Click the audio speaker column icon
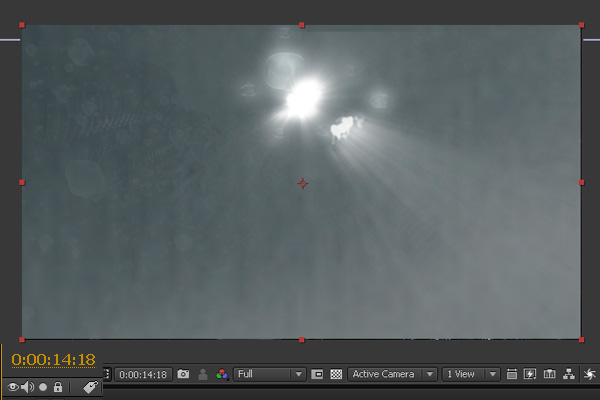This screenshot has width=600, height=400. [27, 387]
